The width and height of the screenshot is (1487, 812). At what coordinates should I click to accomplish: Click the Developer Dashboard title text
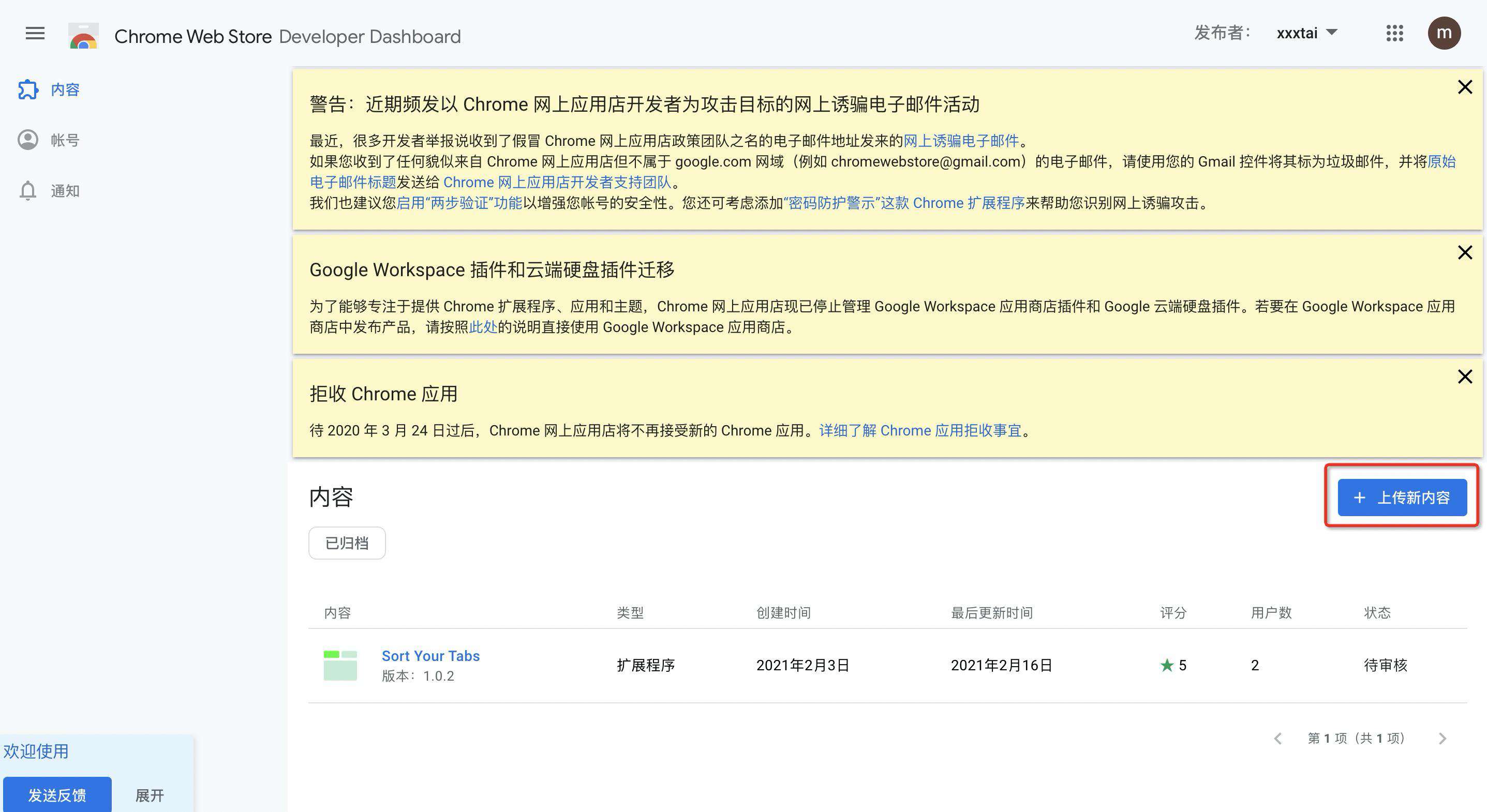[x=370, y=36]
